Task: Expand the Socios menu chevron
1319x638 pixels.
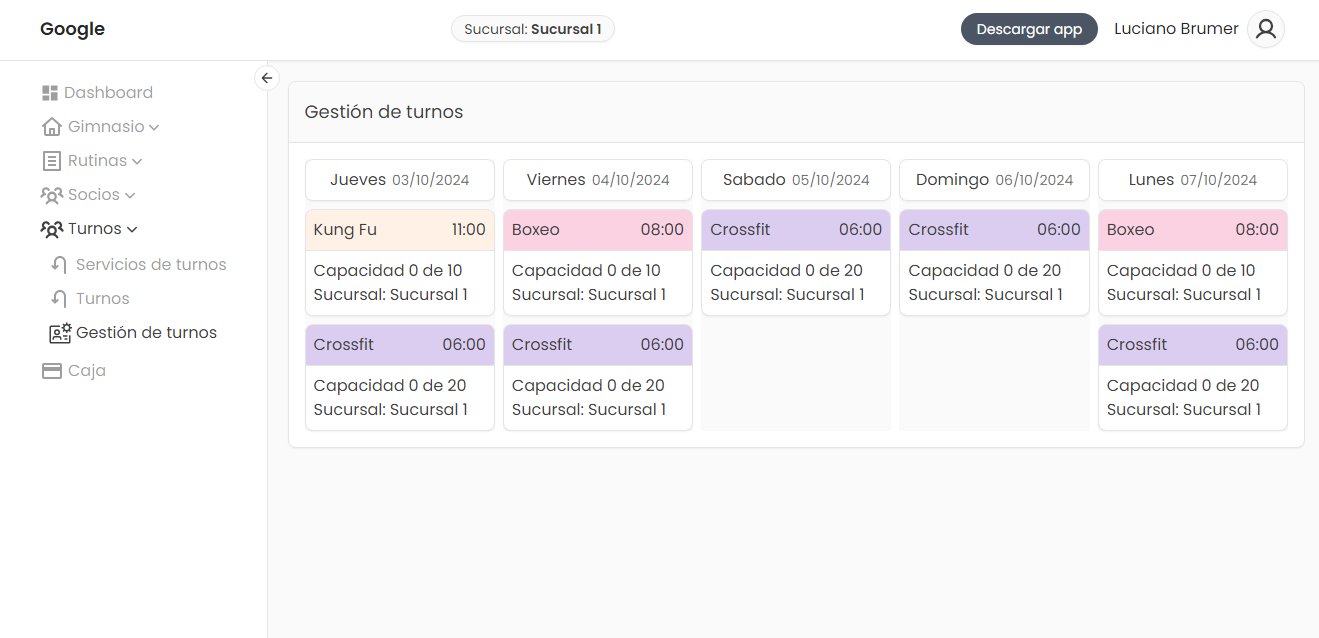Action: [x=130, y=196]
